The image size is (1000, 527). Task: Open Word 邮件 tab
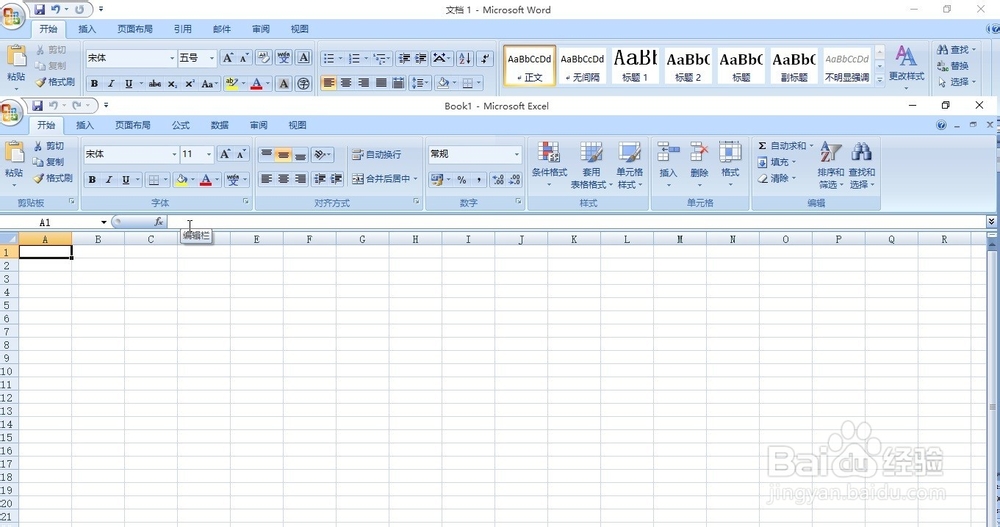pyautogui.click(x=221, y=29)
